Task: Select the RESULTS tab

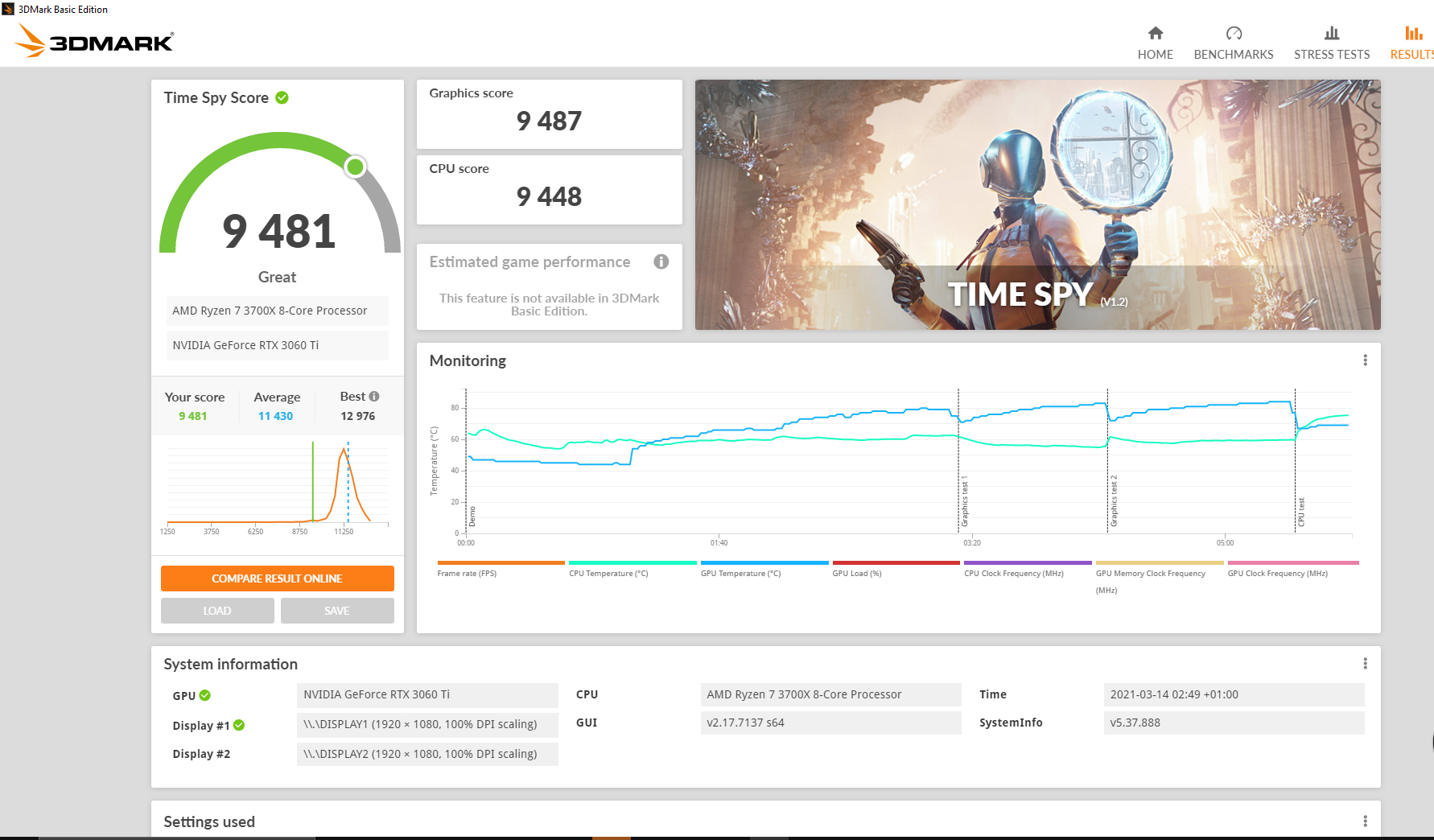Action: 1412,55
